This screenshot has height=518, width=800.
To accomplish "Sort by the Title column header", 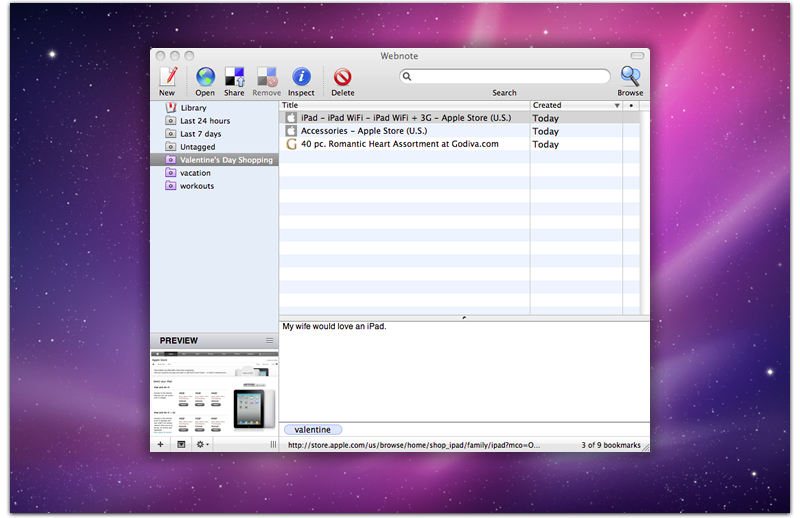I will 405,105.
